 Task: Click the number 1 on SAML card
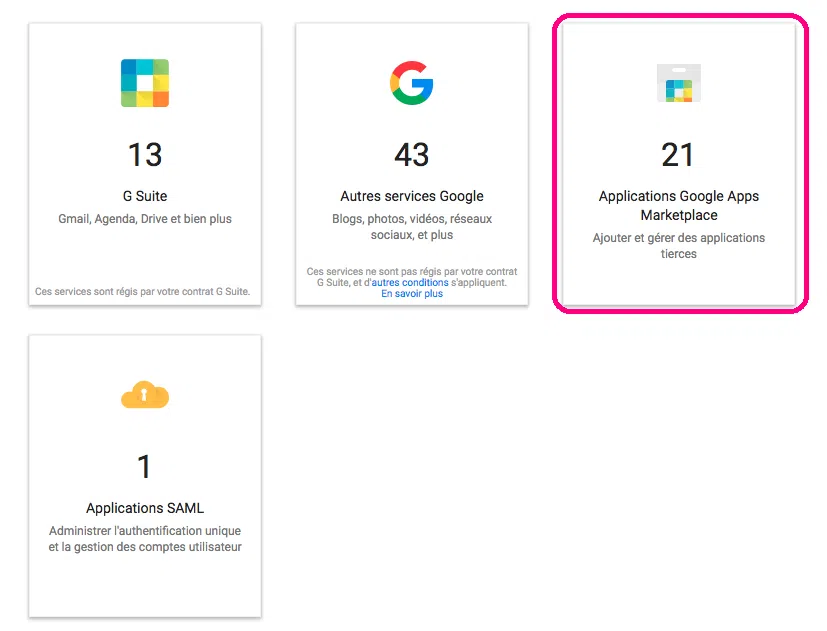coord(144,467)
